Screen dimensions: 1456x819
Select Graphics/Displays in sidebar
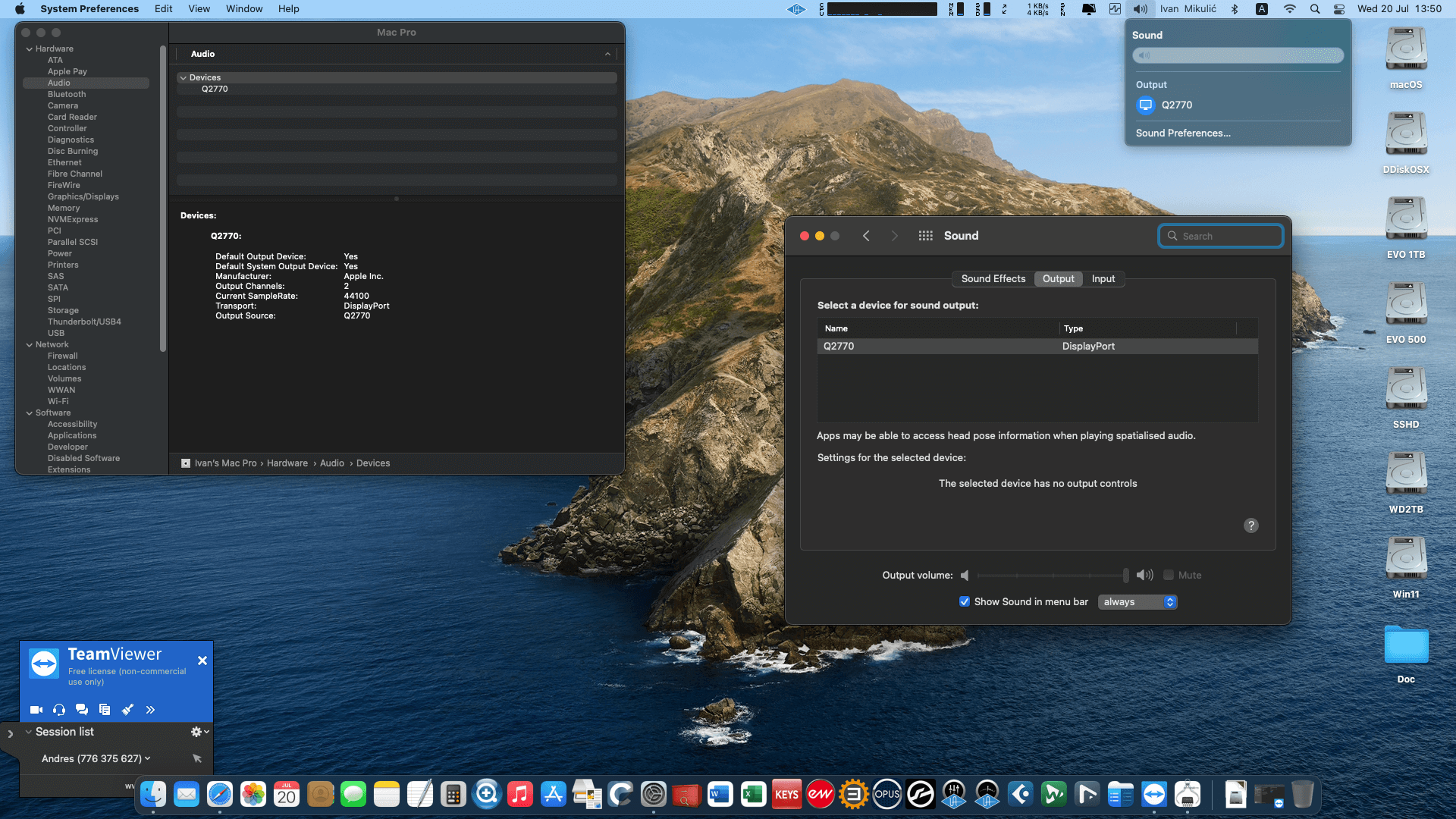click(x=83, y=197)
